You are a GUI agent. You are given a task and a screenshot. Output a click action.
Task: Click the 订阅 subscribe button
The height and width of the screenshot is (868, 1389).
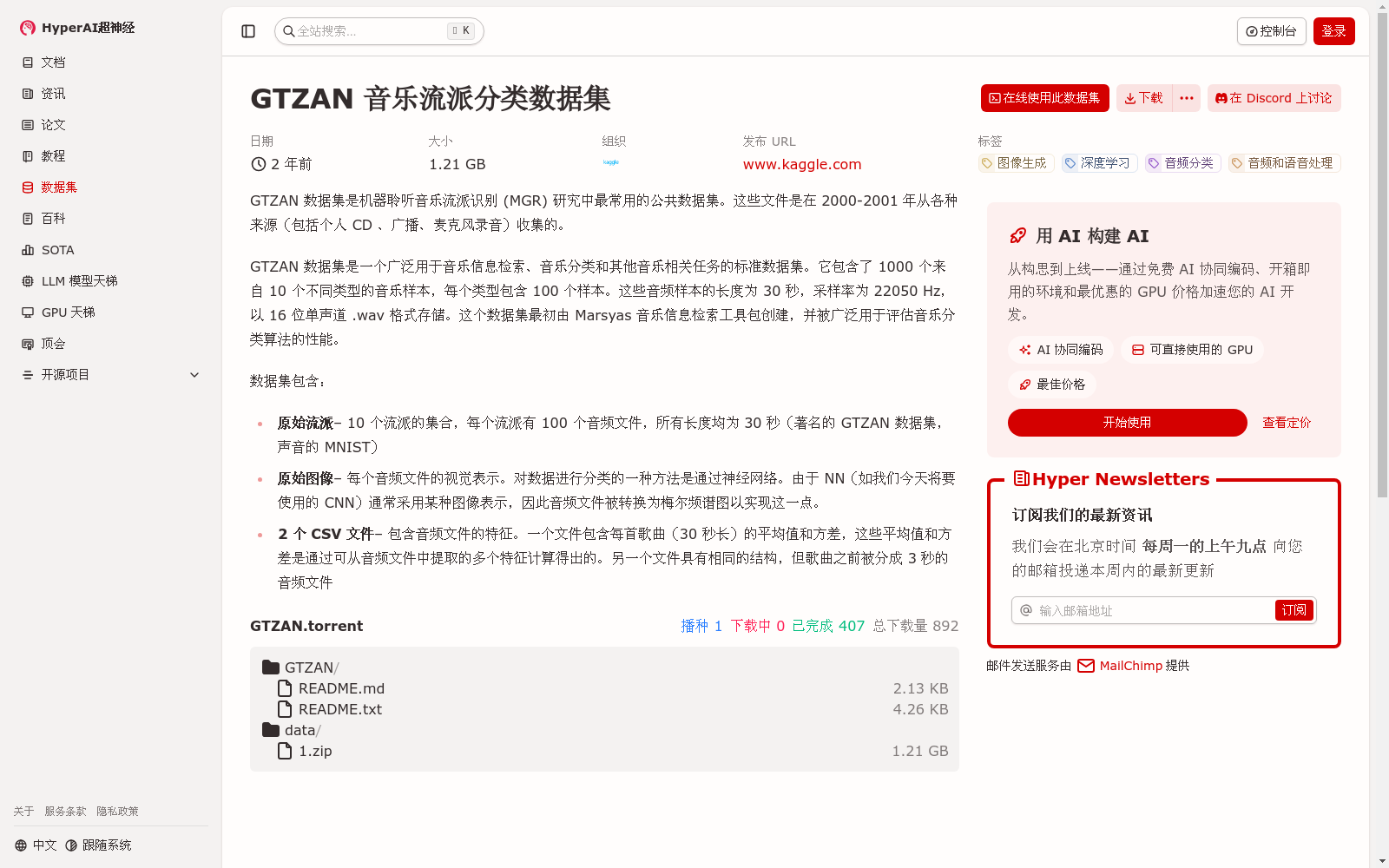[1294, 610]
